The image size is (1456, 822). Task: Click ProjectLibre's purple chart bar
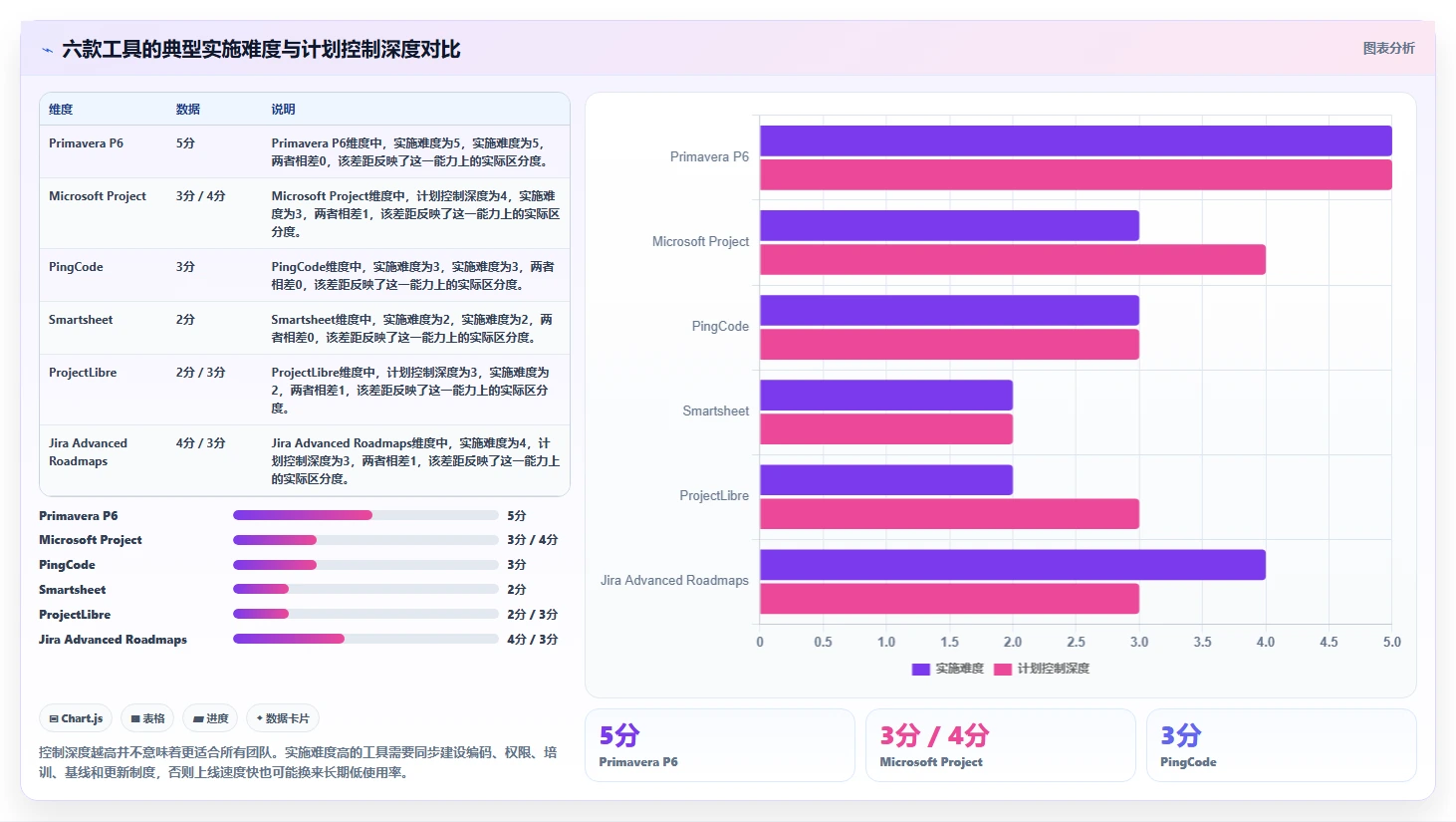click(x=886, y=480)
